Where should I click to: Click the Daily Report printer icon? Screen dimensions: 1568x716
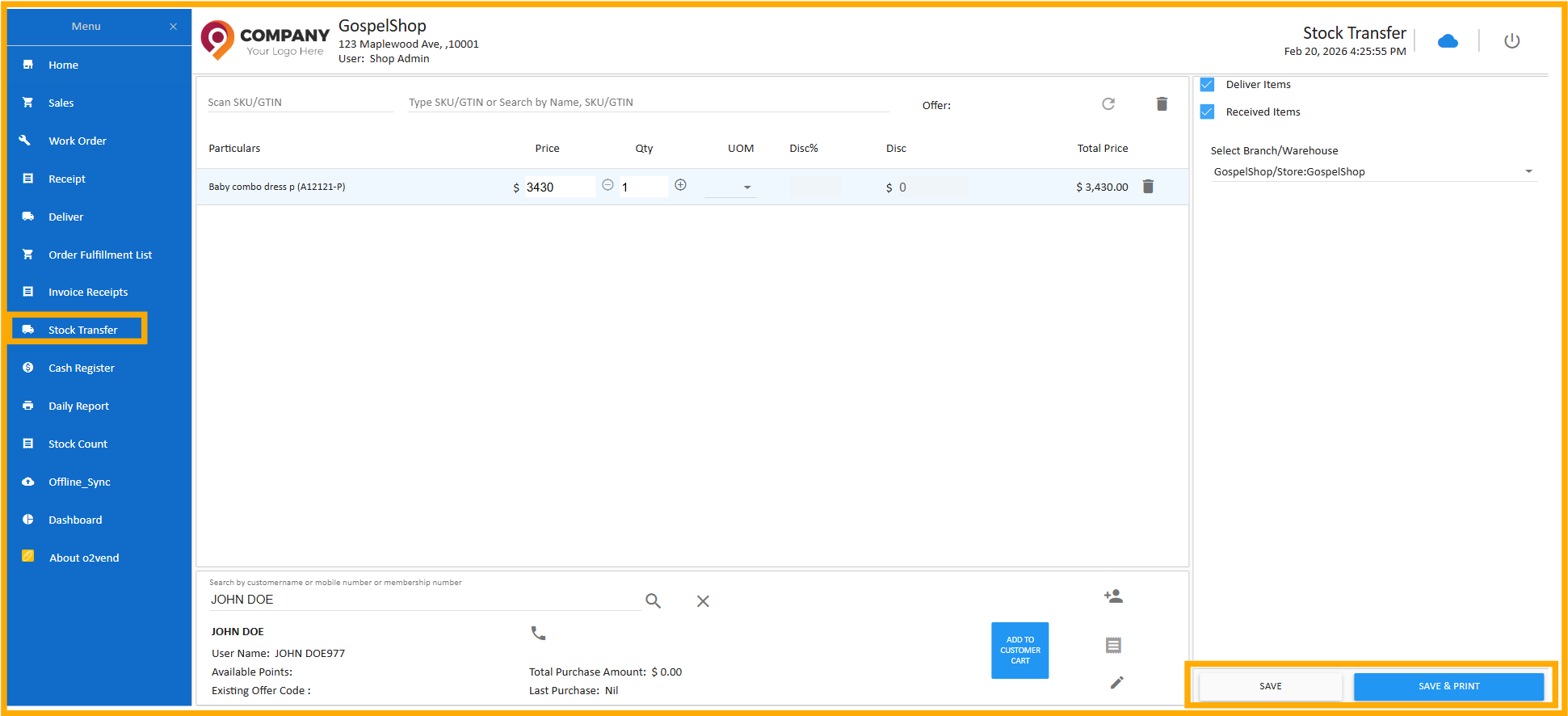[x=28, y=406]
